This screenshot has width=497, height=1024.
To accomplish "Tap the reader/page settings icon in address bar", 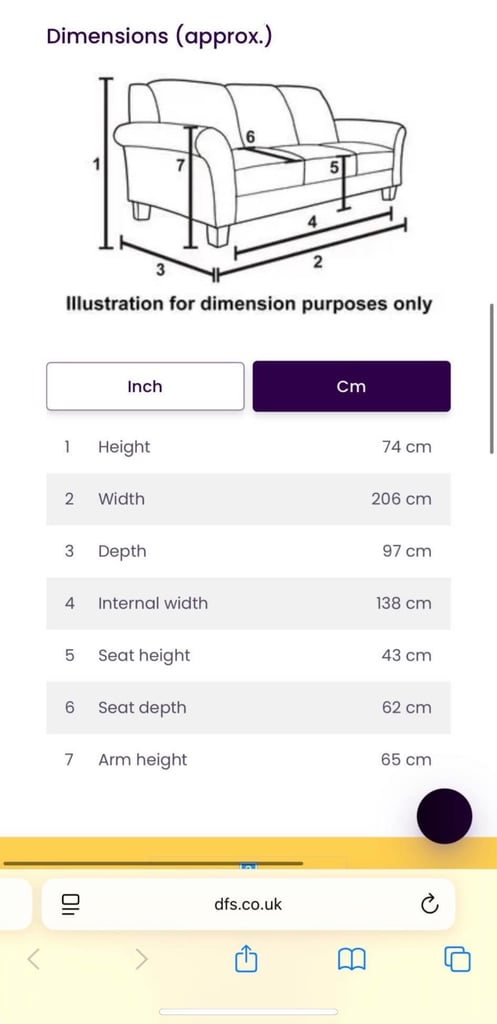I will pos(71,904).
